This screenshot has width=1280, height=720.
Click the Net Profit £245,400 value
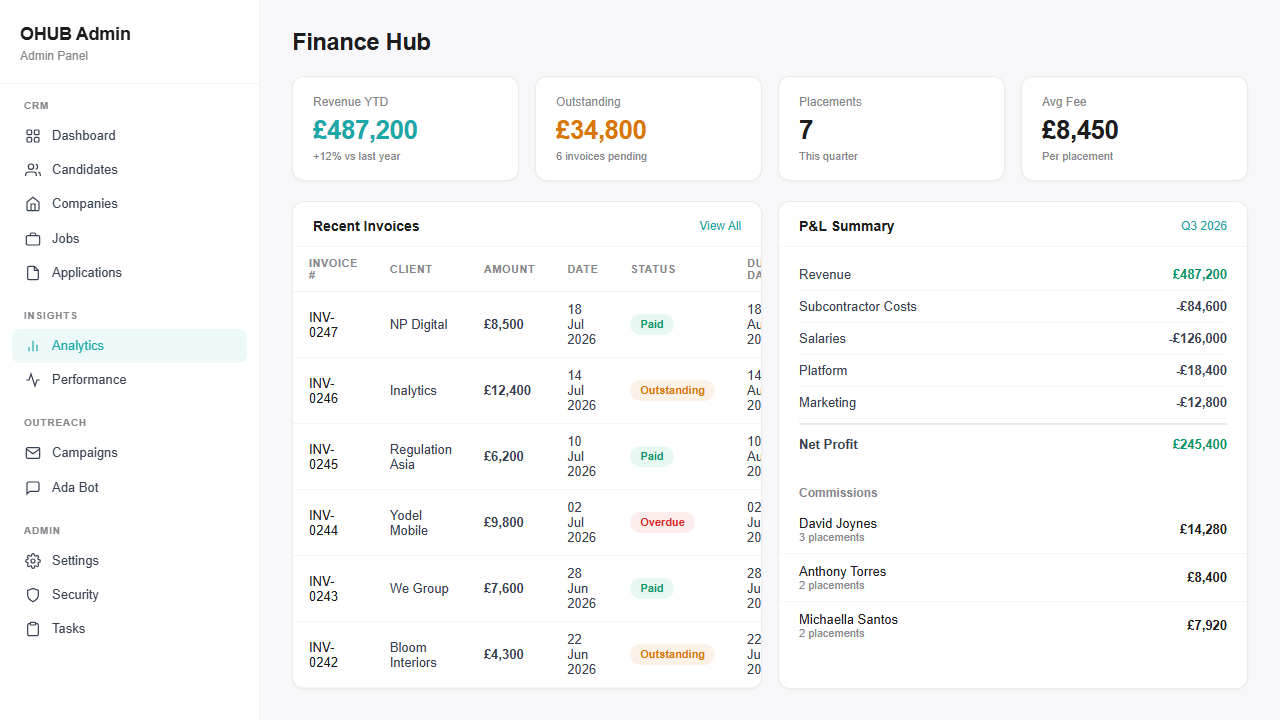[1200, 445]
